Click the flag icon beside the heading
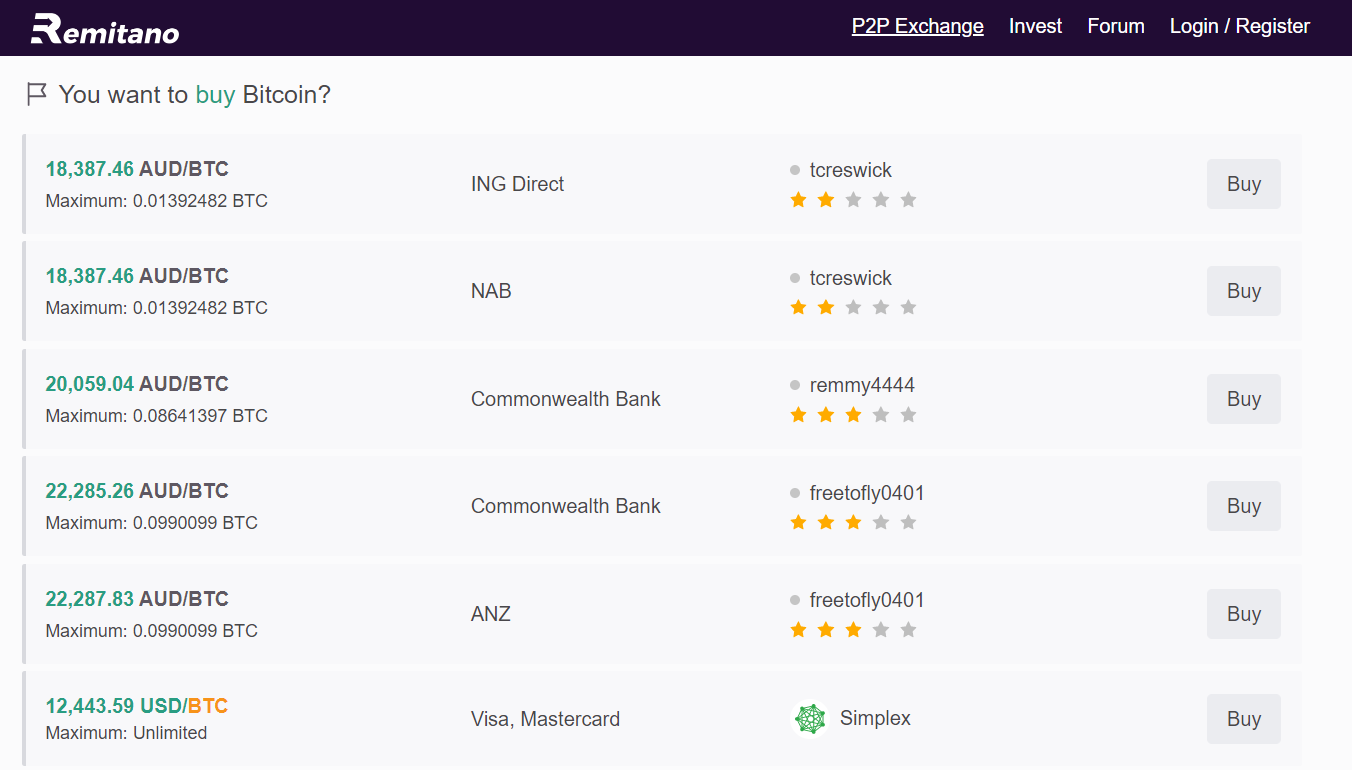1352x770 pixels. 37,95
